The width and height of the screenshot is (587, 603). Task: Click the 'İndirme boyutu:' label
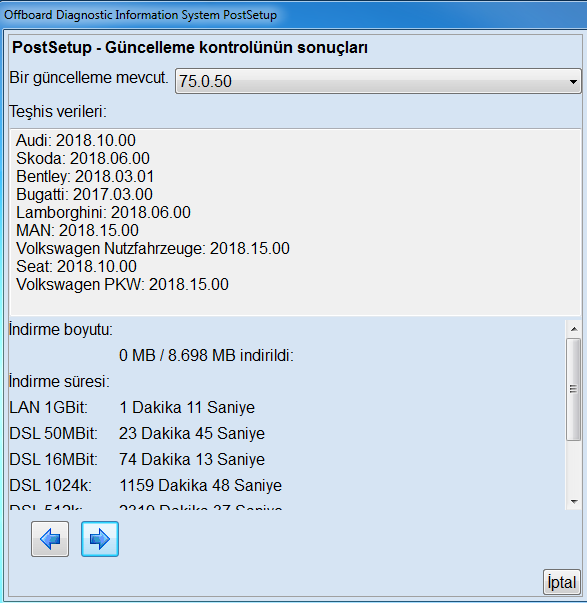tap(61, 330)
